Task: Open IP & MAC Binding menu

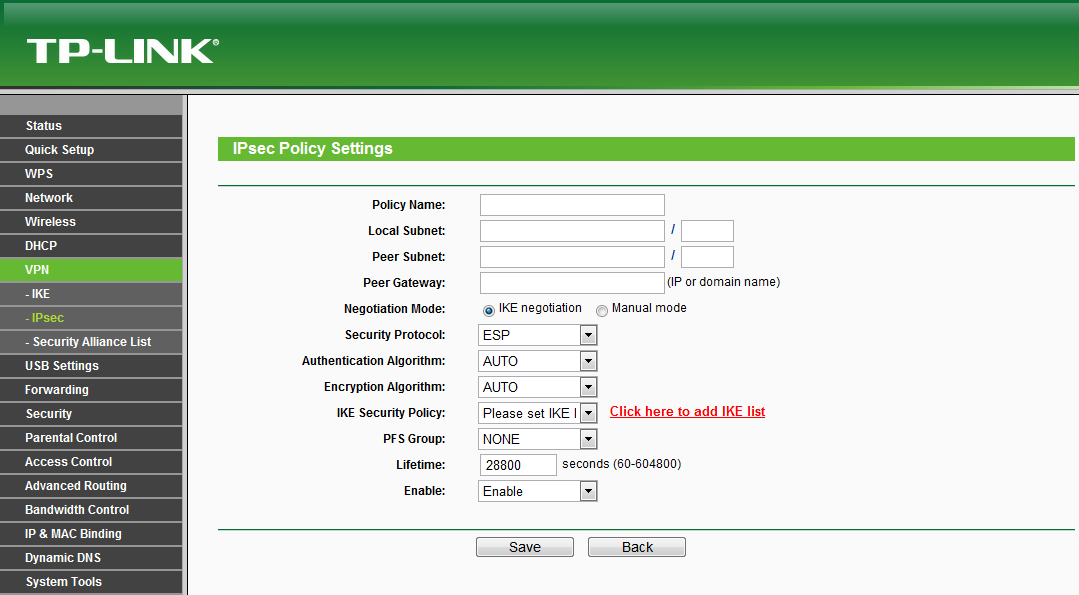Action: point(91,534)
